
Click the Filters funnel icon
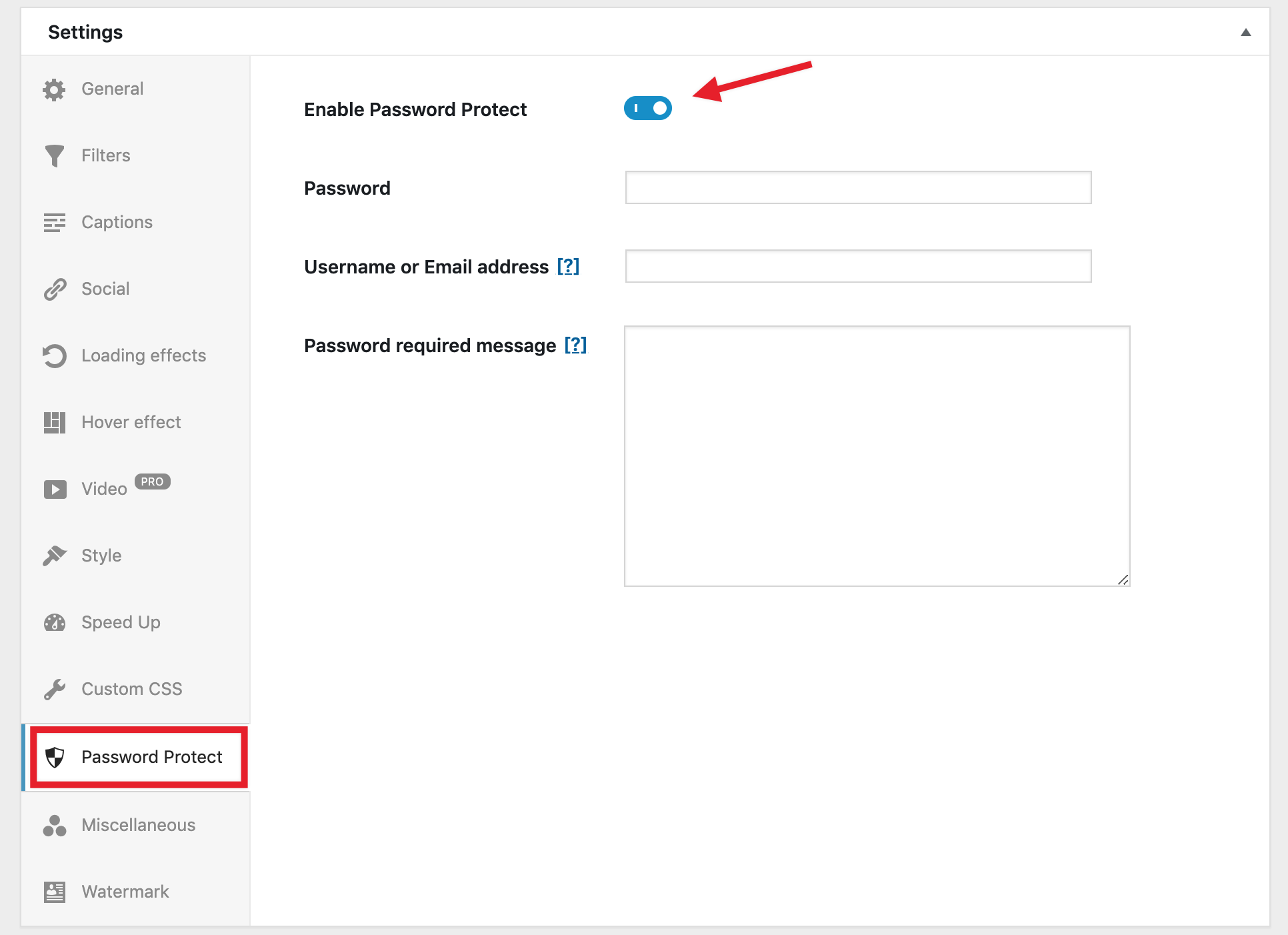[55, 155]
